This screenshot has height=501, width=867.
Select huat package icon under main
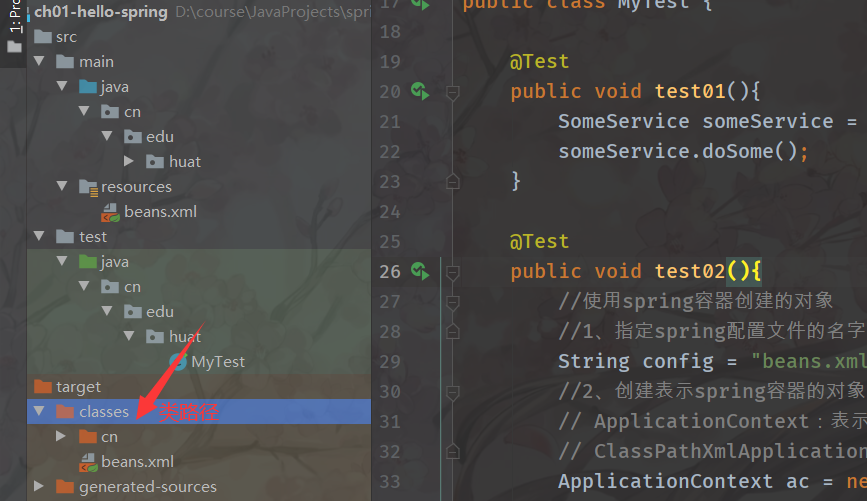click(x=155, y=161)
